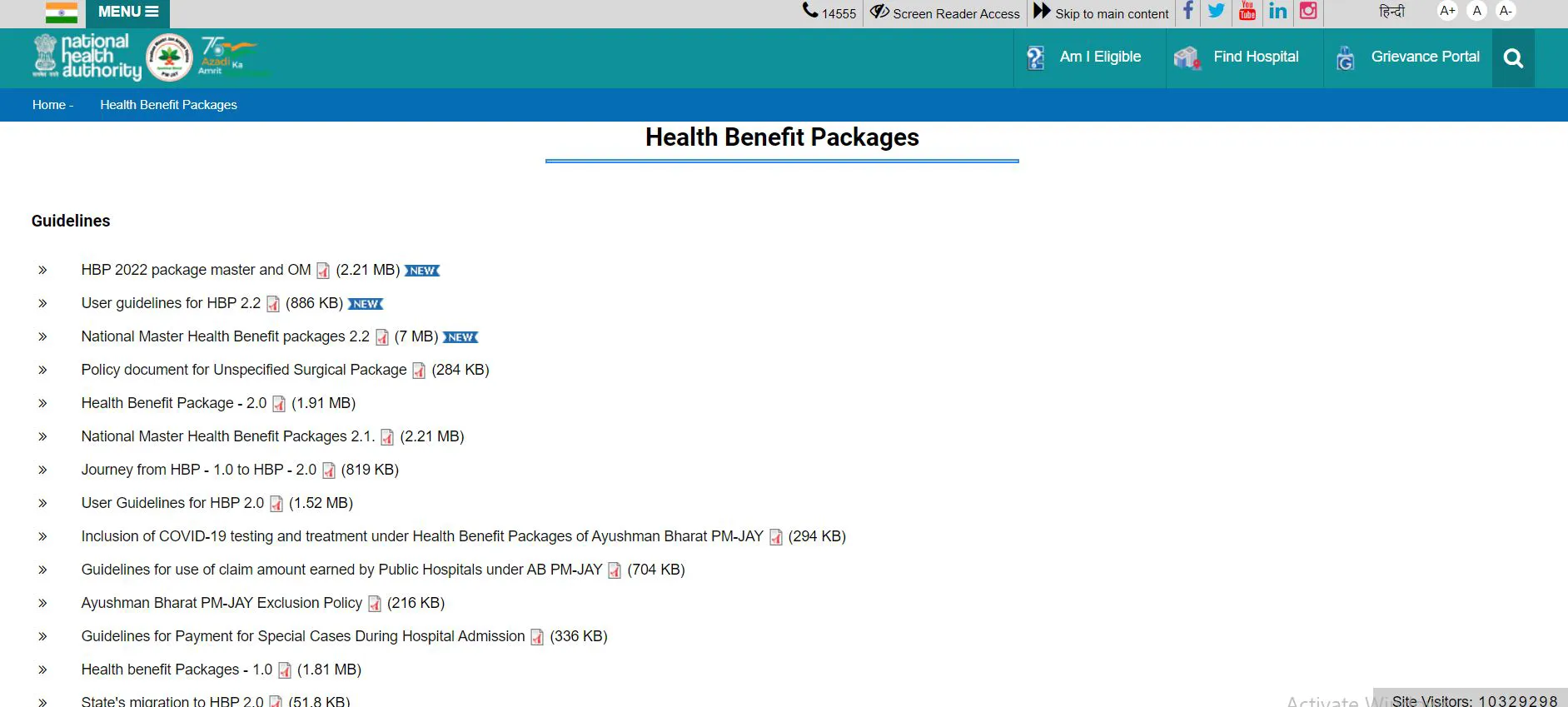Viewport: 1568px width, 707px height.
Task: Open Am I Eligible menu item
Action: (x=1099, y=57)
